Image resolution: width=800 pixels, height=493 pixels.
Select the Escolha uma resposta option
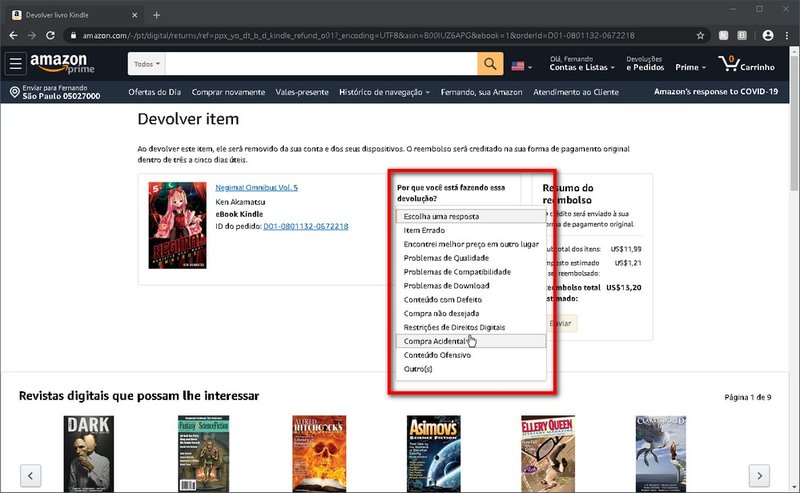coord(470,216)
